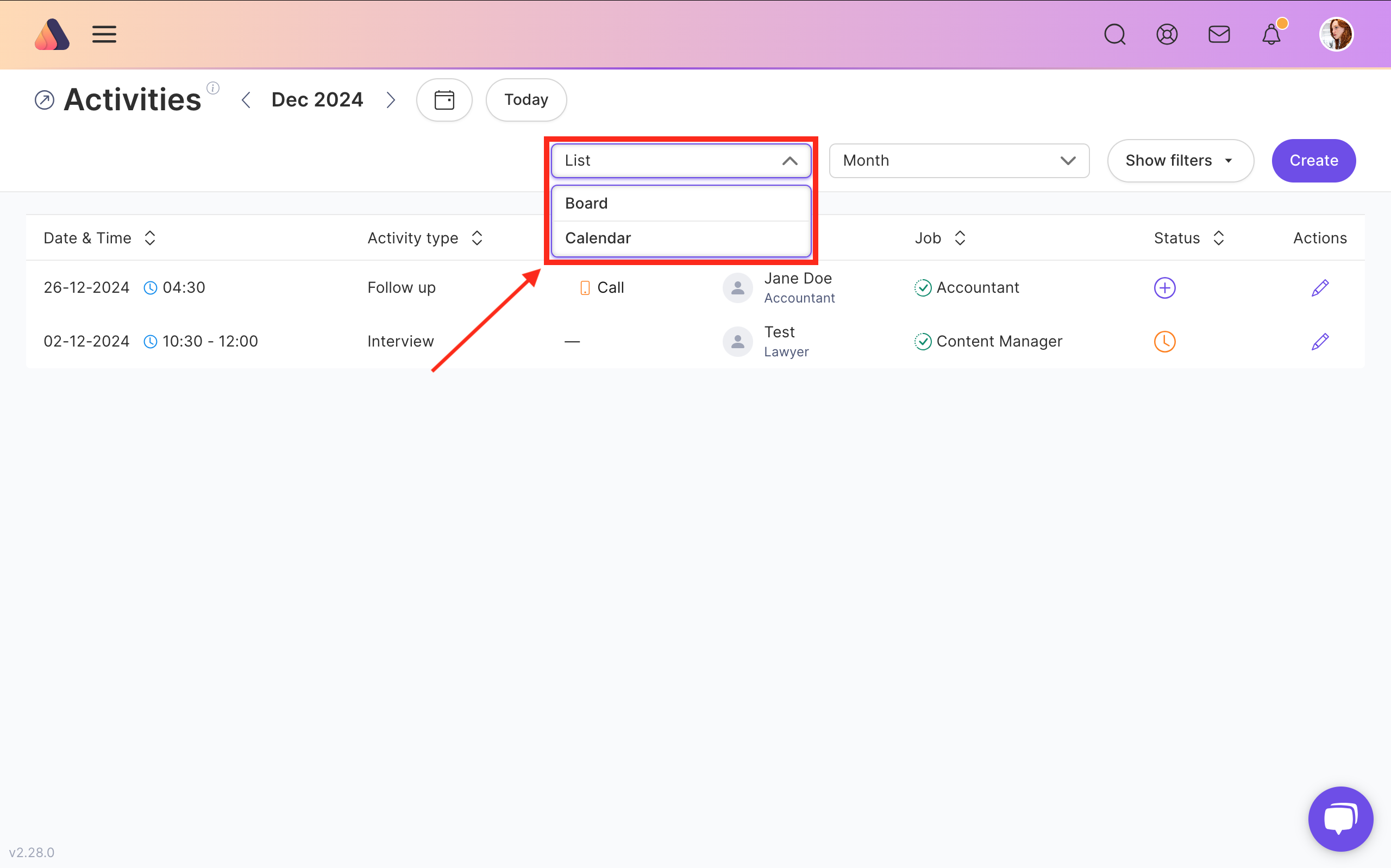Click the info icon next to Activities
Screen dimensions: 1391x868
213,88
